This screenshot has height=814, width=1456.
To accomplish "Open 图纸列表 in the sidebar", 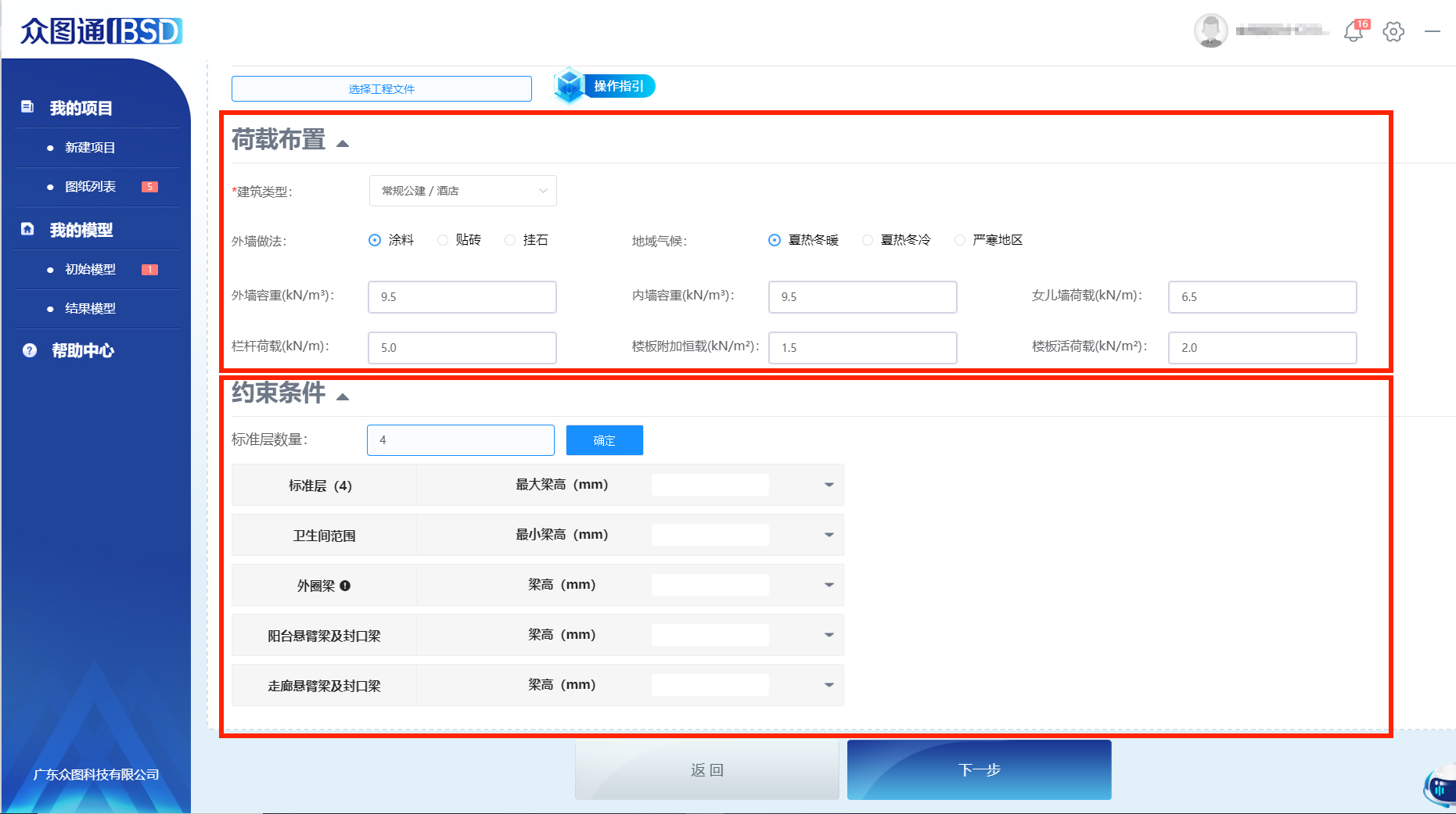I will (x=90, y=187).
